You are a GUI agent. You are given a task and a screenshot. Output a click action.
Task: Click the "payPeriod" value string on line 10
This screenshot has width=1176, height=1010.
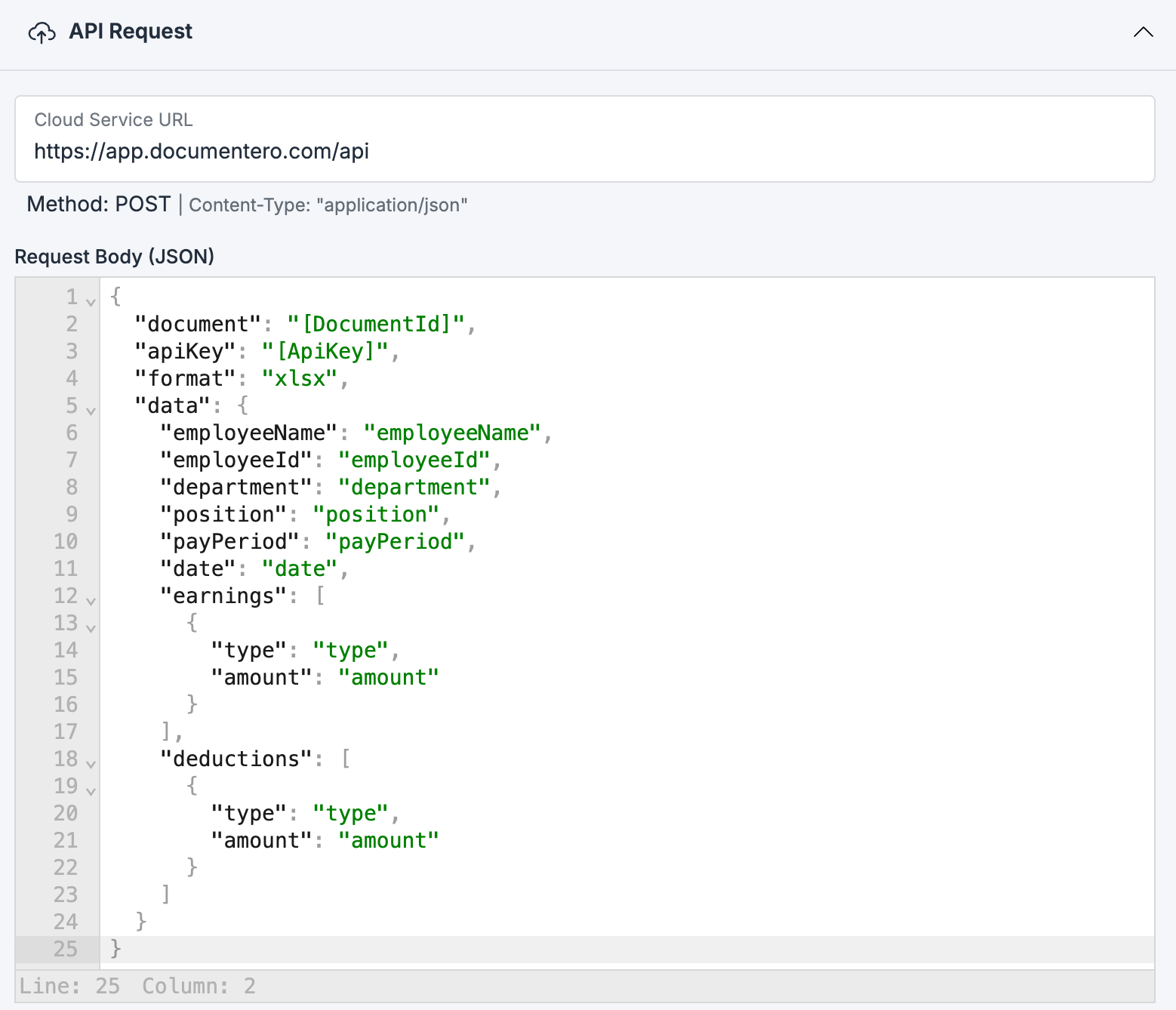tap(395, 541)
